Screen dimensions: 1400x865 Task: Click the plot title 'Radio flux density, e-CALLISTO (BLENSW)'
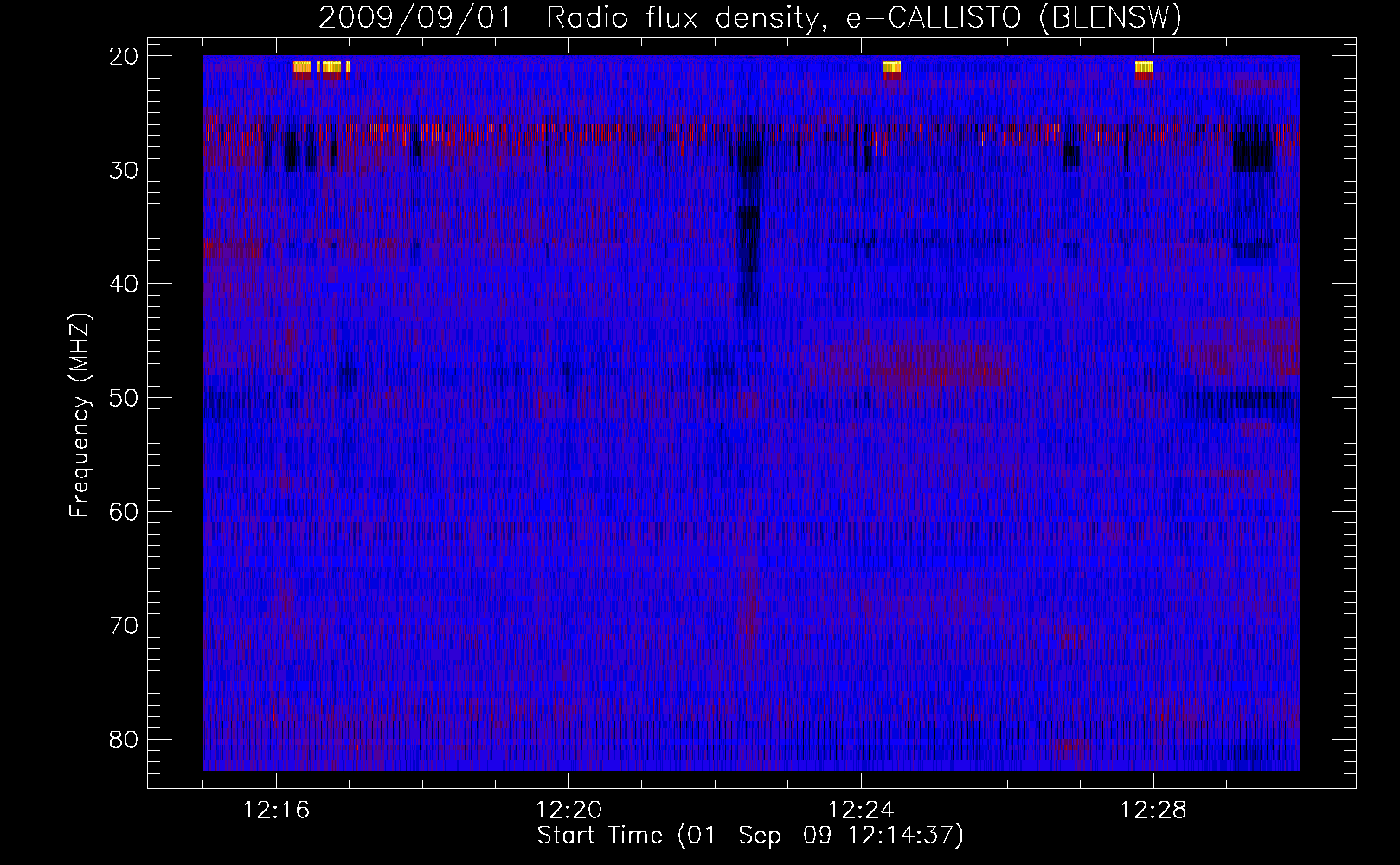point(864,18)
